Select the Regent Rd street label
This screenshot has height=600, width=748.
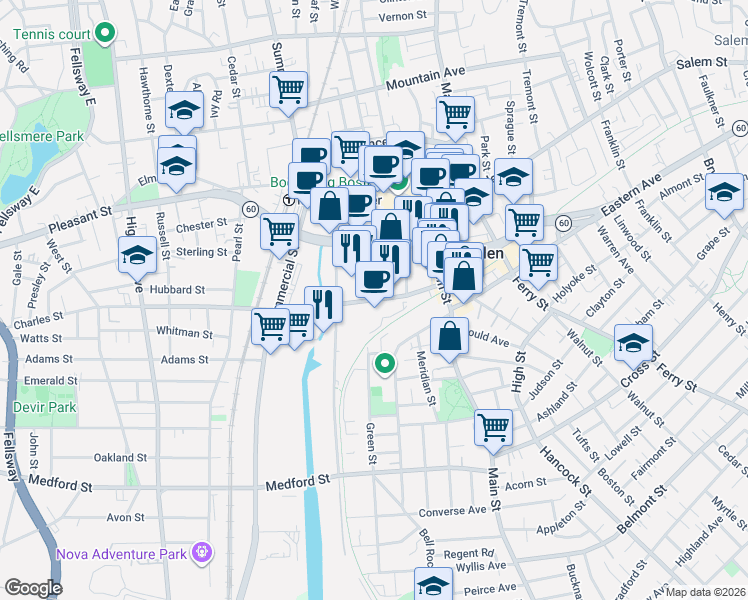(x=468, y=554)
